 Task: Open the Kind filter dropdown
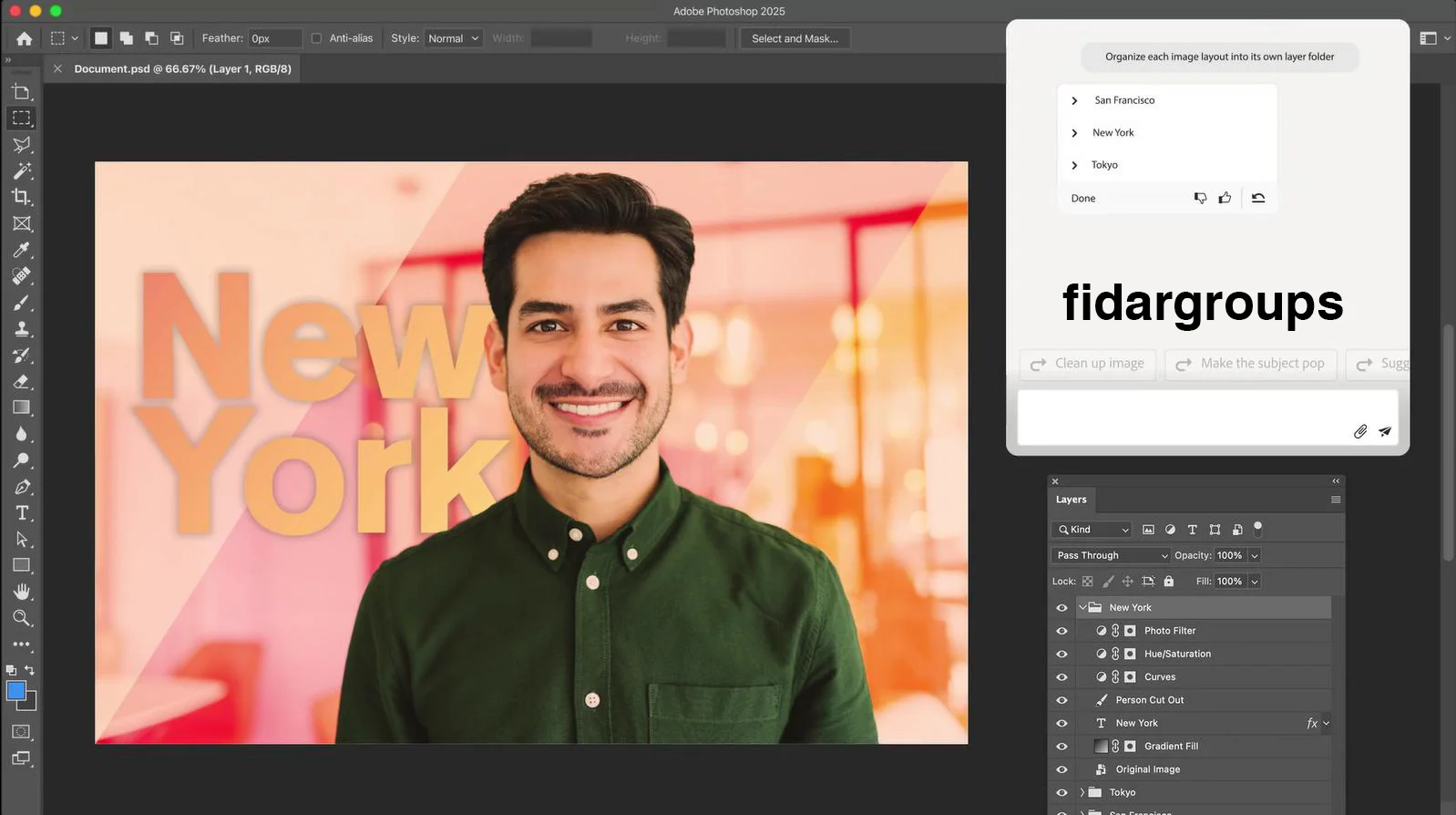pos(1092,530)
